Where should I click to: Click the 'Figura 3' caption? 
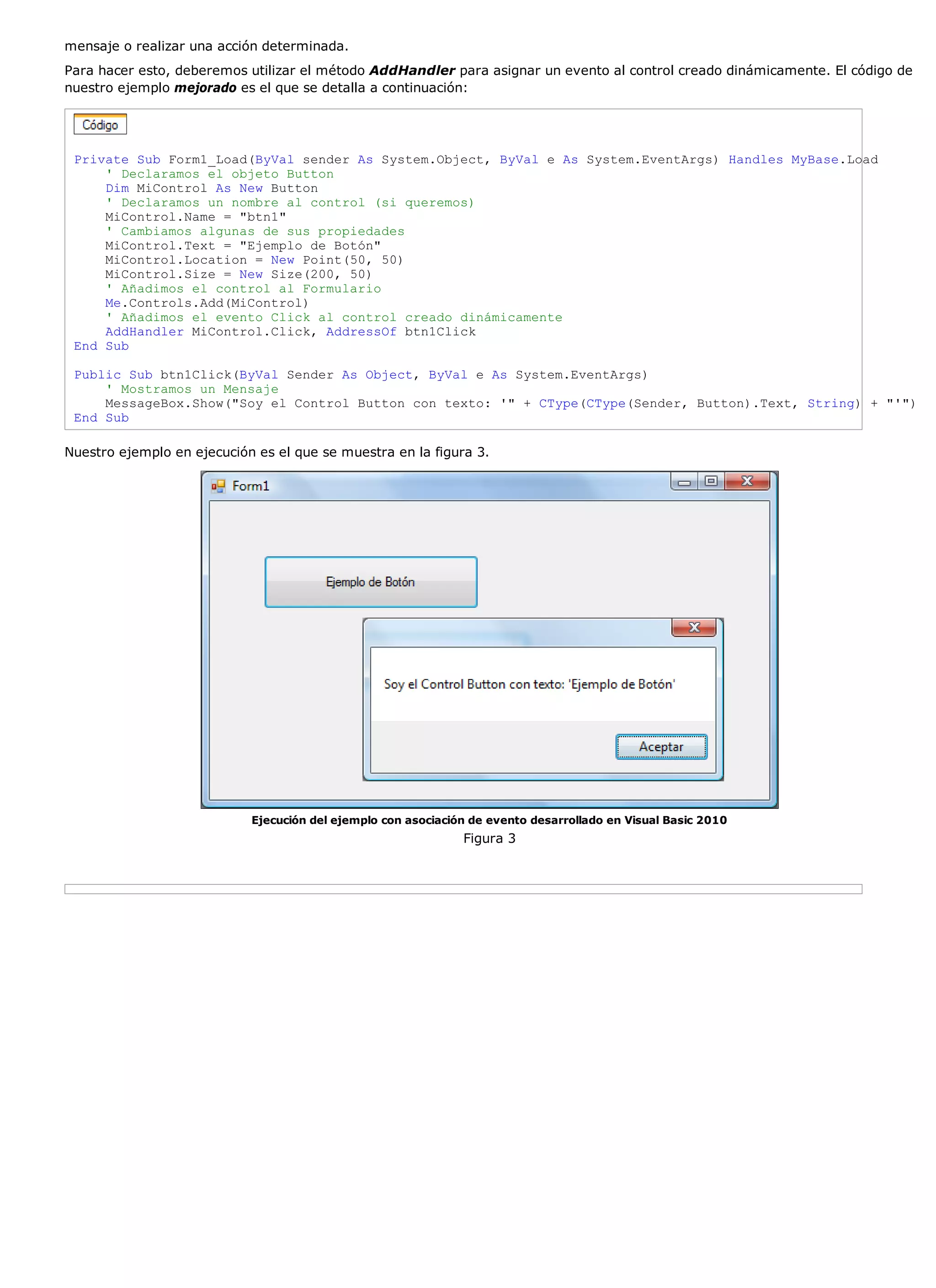489,838
